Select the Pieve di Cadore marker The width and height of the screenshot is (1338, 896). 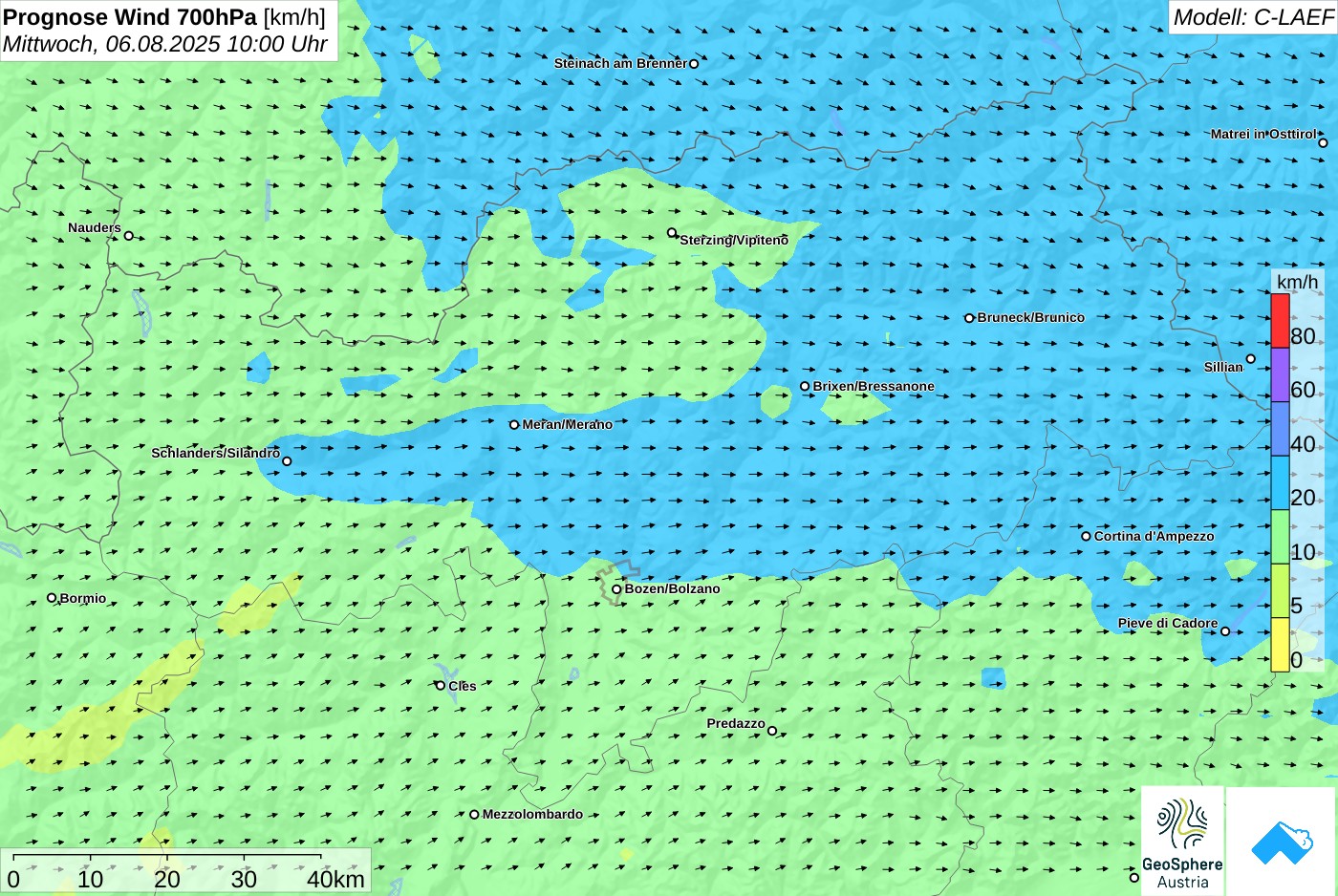coord(1225,631)
